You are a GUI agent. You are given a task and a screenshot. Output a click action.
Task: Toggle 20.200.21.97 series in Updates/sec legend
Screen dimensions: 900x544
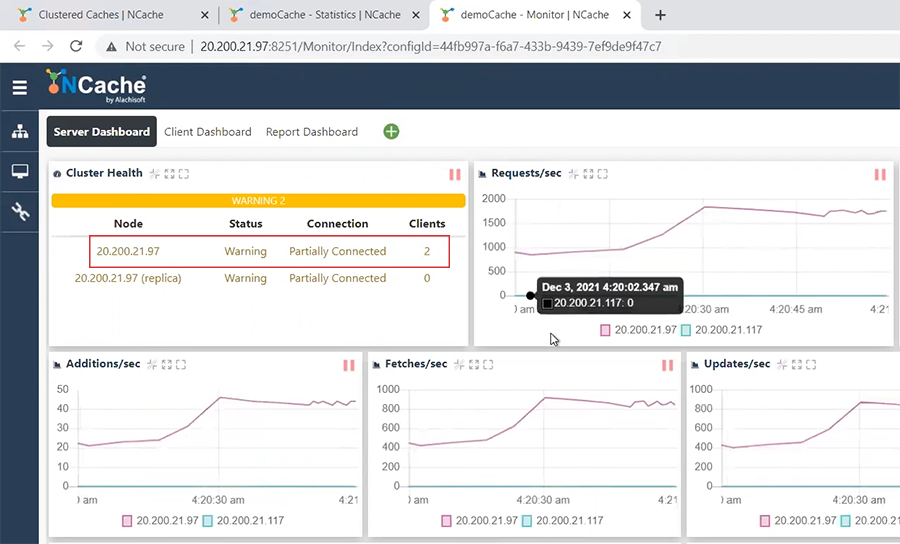[x=798, y=520]
